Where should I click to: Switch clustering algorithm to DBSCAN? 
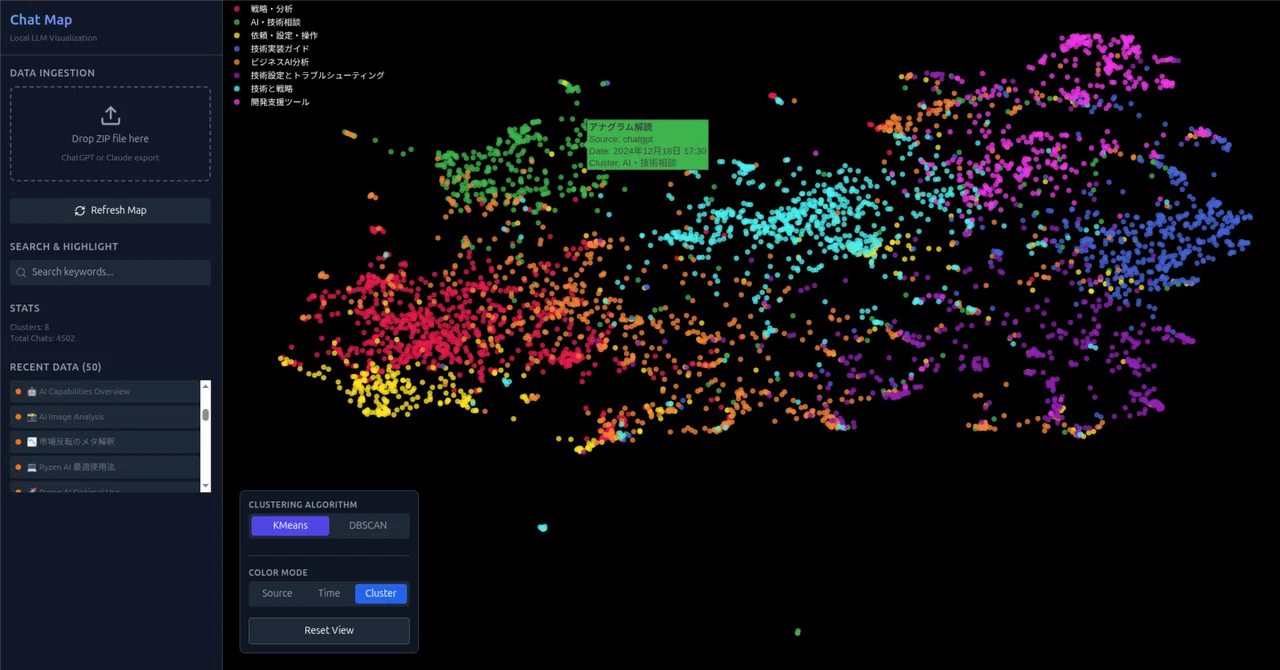pyautogui.click(x=368, y=525)
